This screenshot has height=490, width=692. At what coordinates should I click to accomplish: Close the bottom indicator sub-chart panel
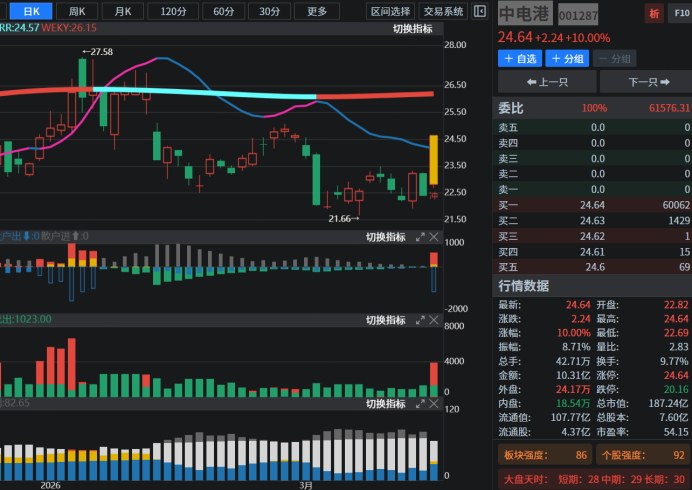(x=434, y=404)
